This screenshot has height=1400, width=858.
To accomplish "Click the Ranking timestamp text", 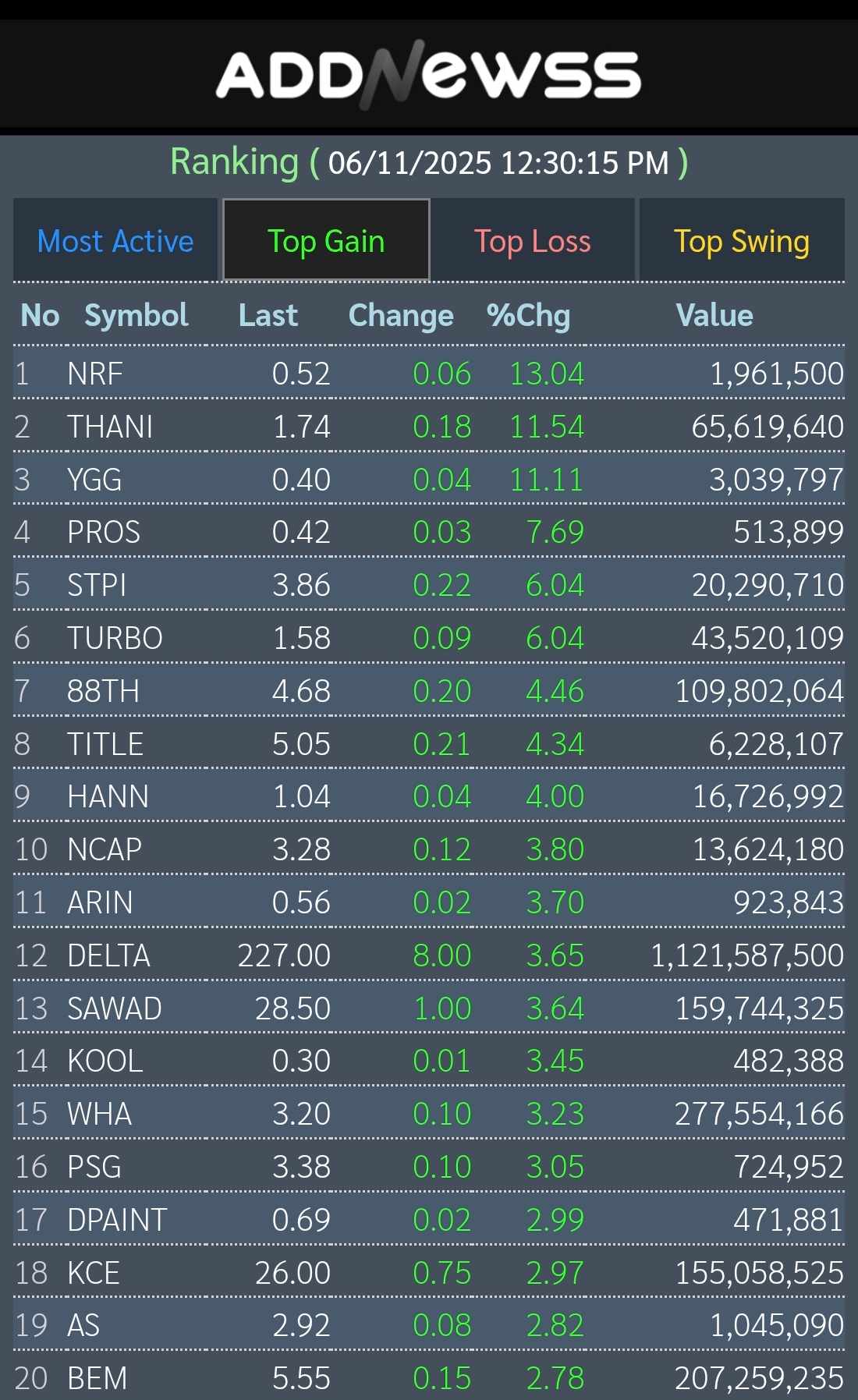I will [498, 163].
